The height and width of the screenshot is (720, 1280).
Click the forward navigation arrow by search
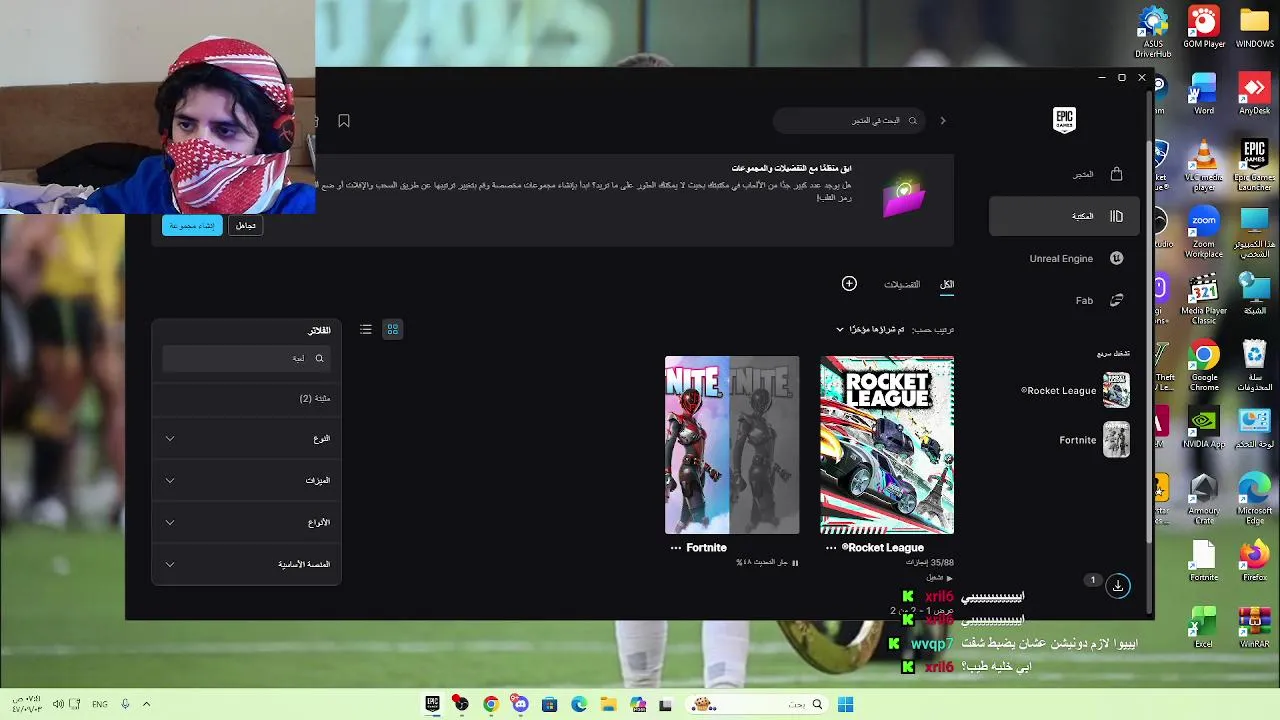[x=942, y=121]
